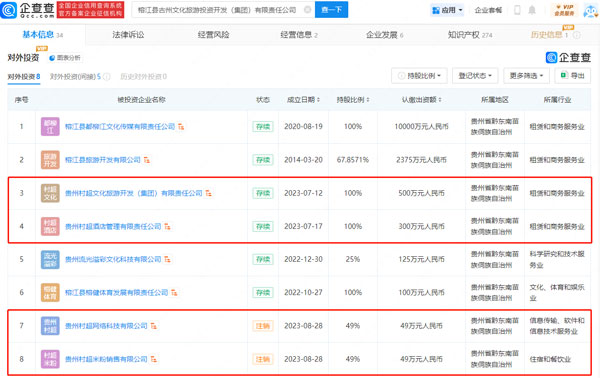
Task: Switch to 历史信息 tab
Action: click(x=549, y=35)
